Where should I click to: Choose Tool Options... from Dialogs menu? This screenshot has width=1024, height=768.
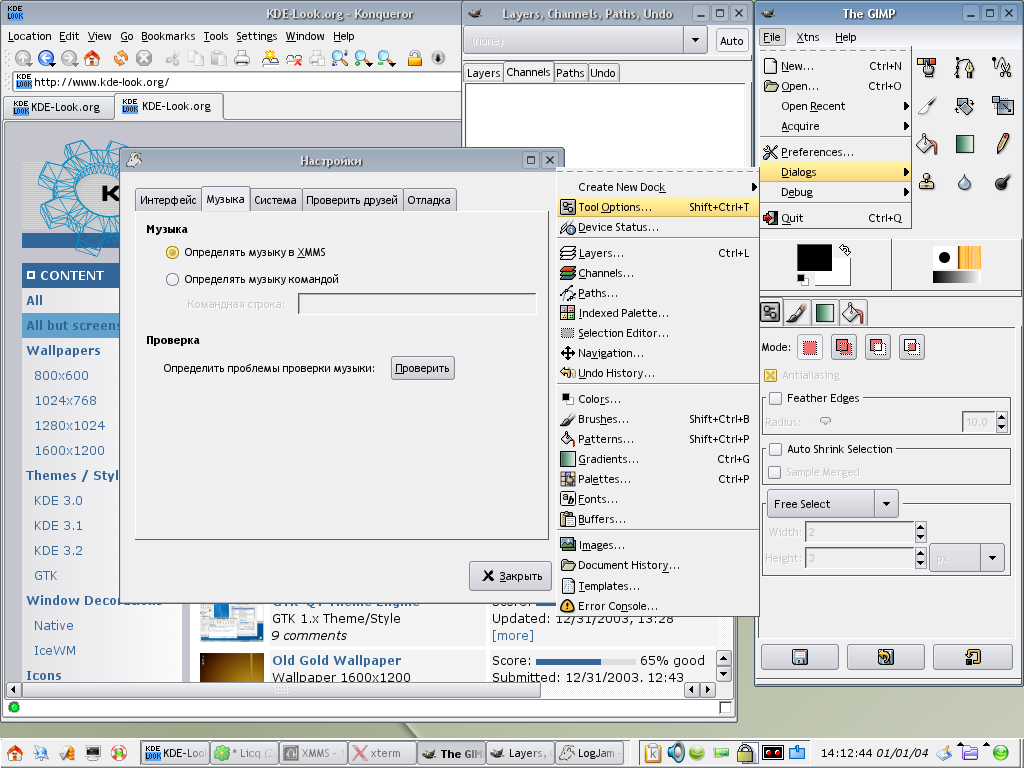(x=658, y=207)
